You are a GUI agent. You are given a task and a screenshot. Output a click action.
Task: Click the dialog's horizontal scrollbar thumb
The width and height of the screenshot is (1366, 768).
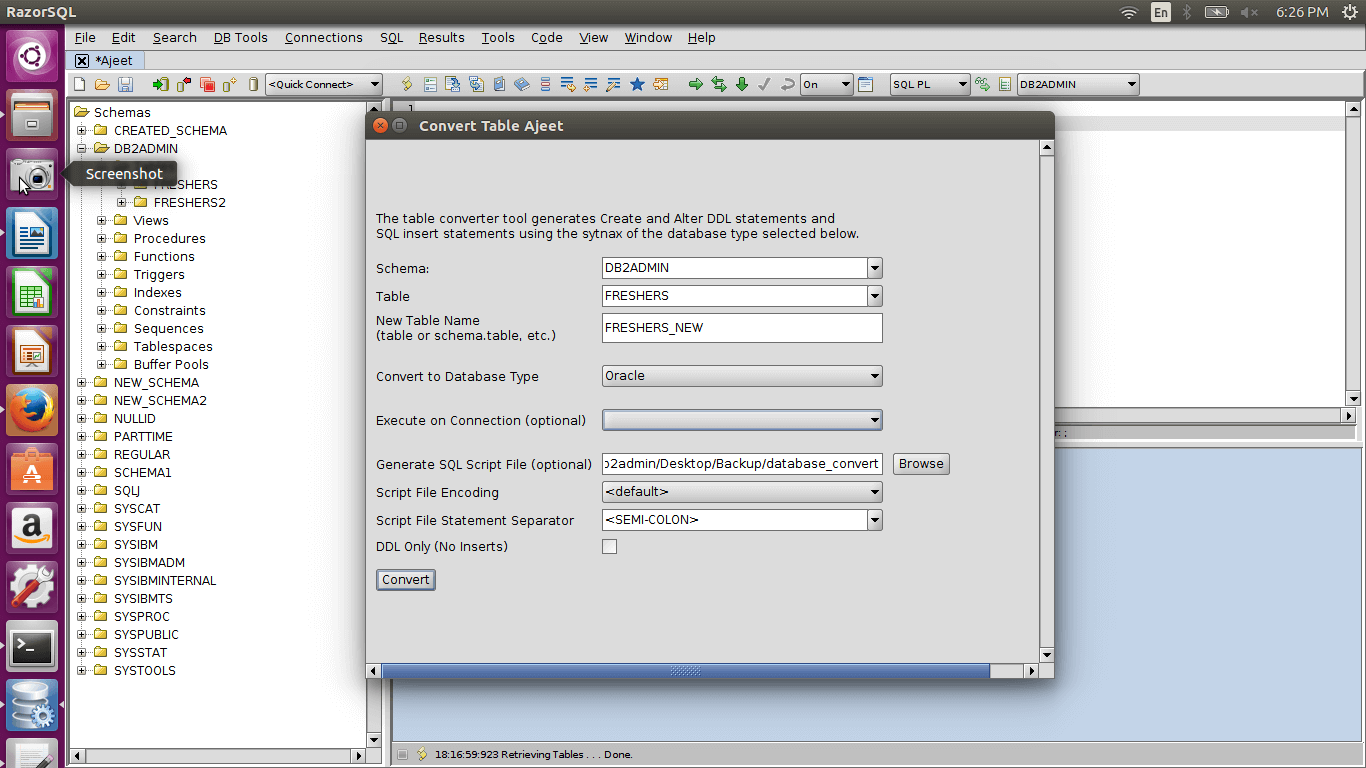(685, 671)
